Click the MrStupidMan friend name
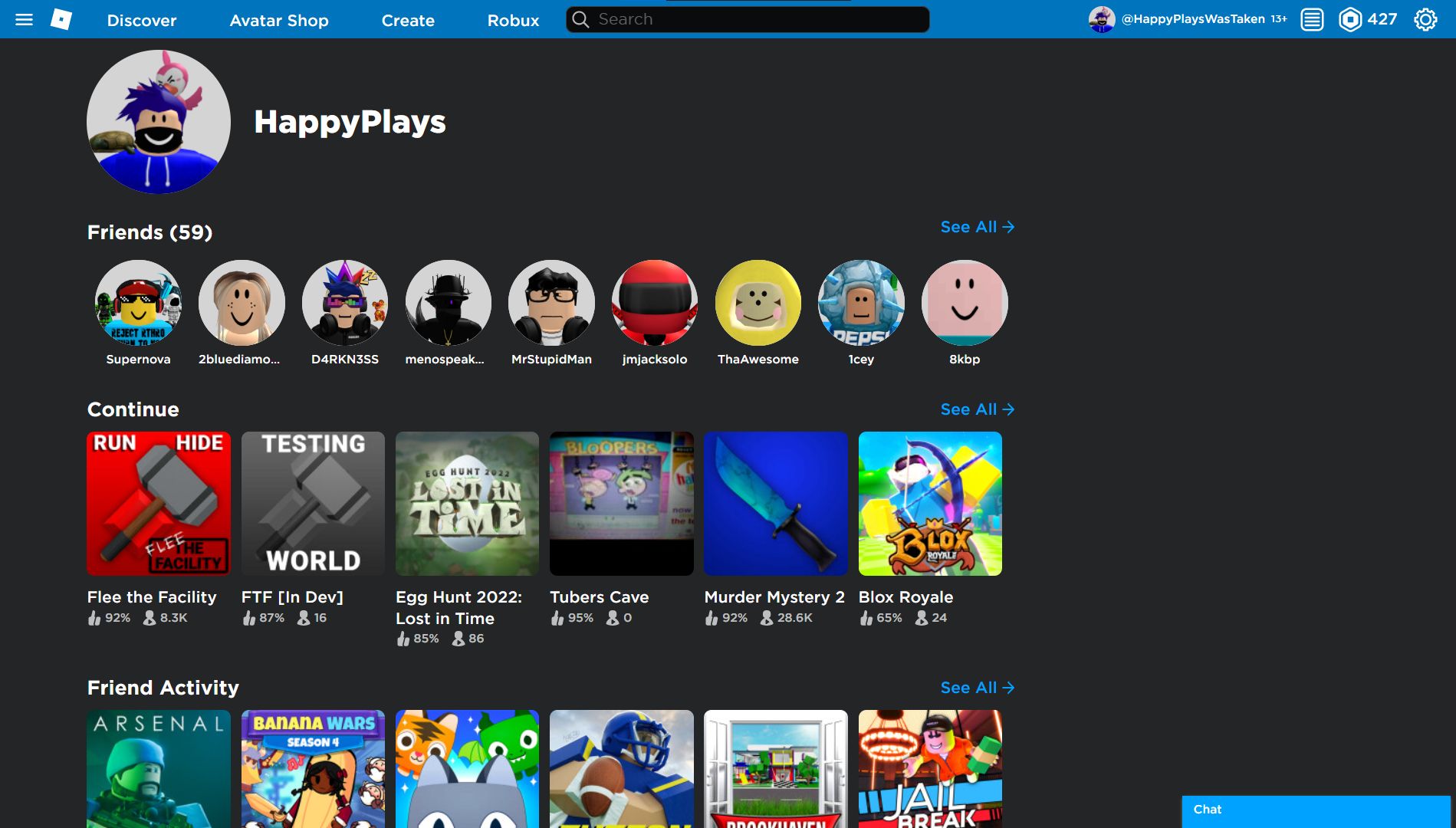Image resolution: width=1456 pixels, height=828 pixels. point(551,360)
